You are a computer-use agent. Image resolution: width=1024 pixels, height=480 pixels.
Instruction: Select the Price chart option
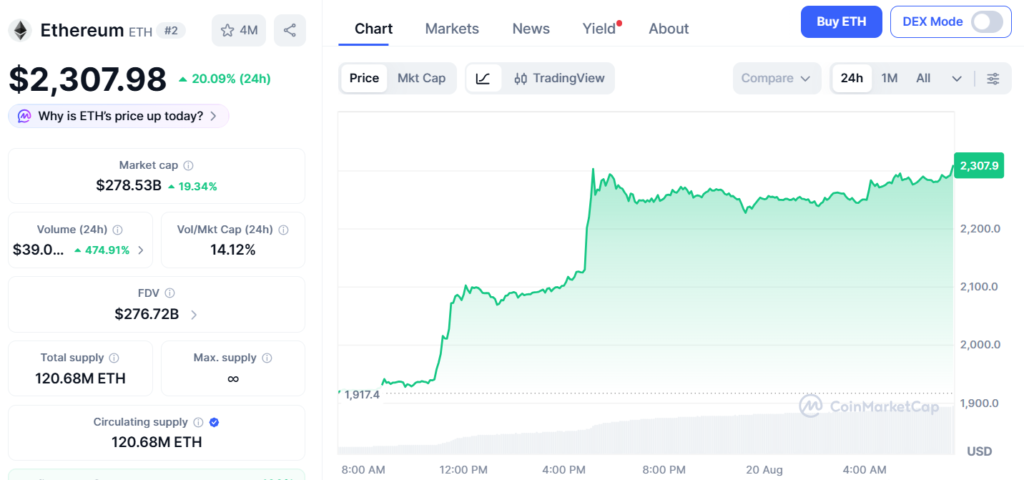(364, 78)
